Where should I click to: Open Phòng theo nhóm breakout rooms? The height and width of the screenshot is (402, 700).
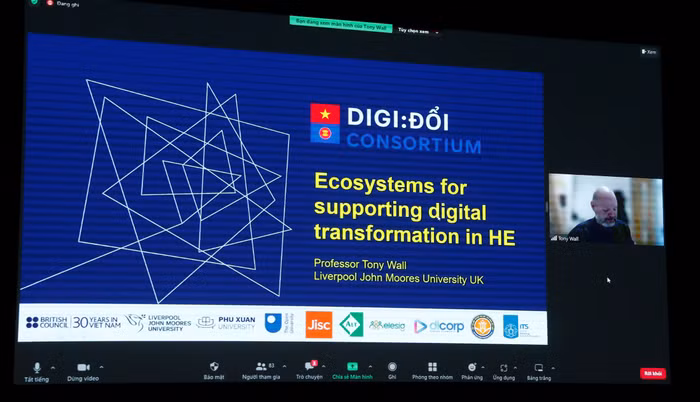(x=432, y=371)
